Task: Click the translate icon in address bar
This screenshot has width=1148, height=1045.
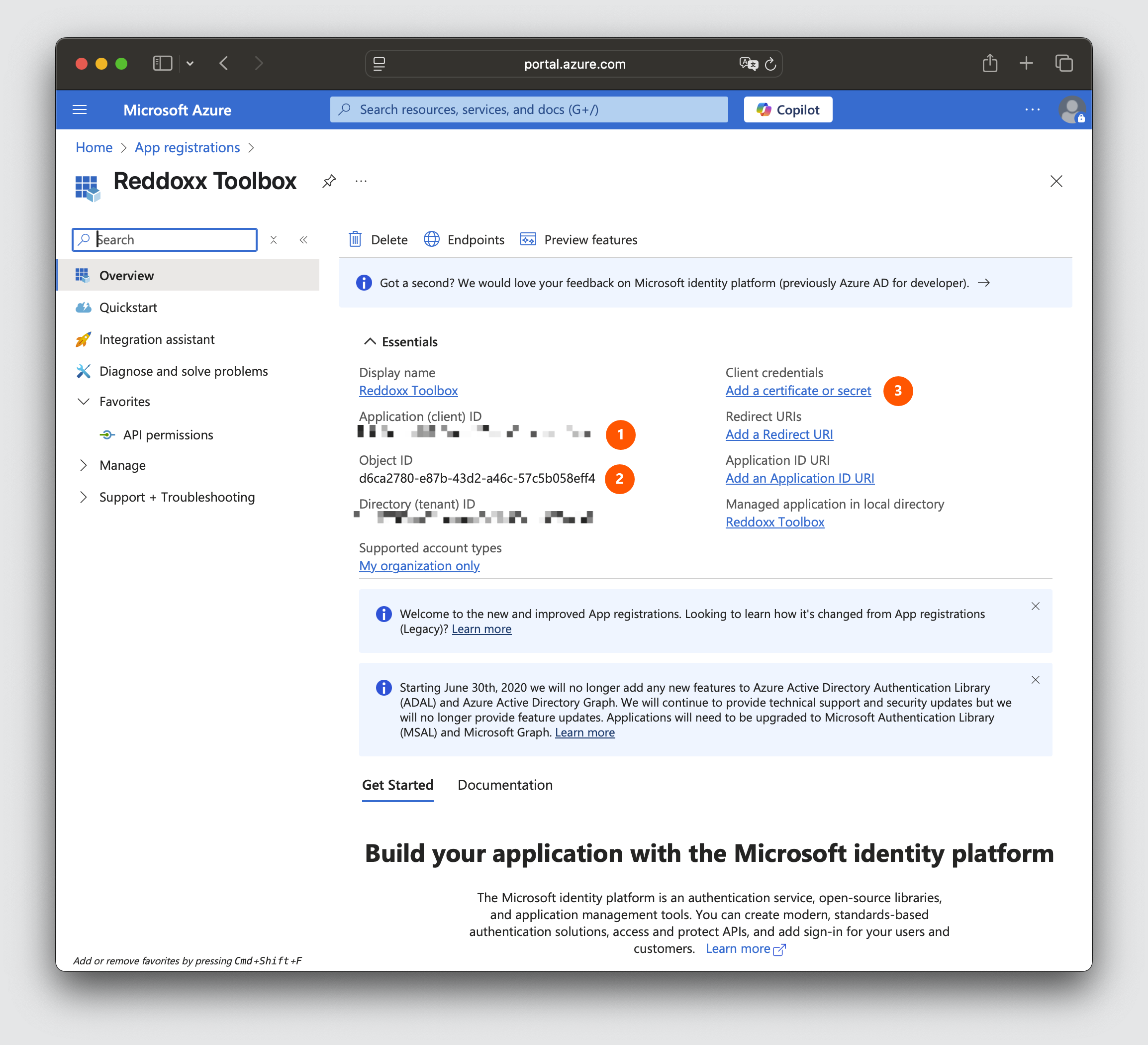Action: coord(748,64)
